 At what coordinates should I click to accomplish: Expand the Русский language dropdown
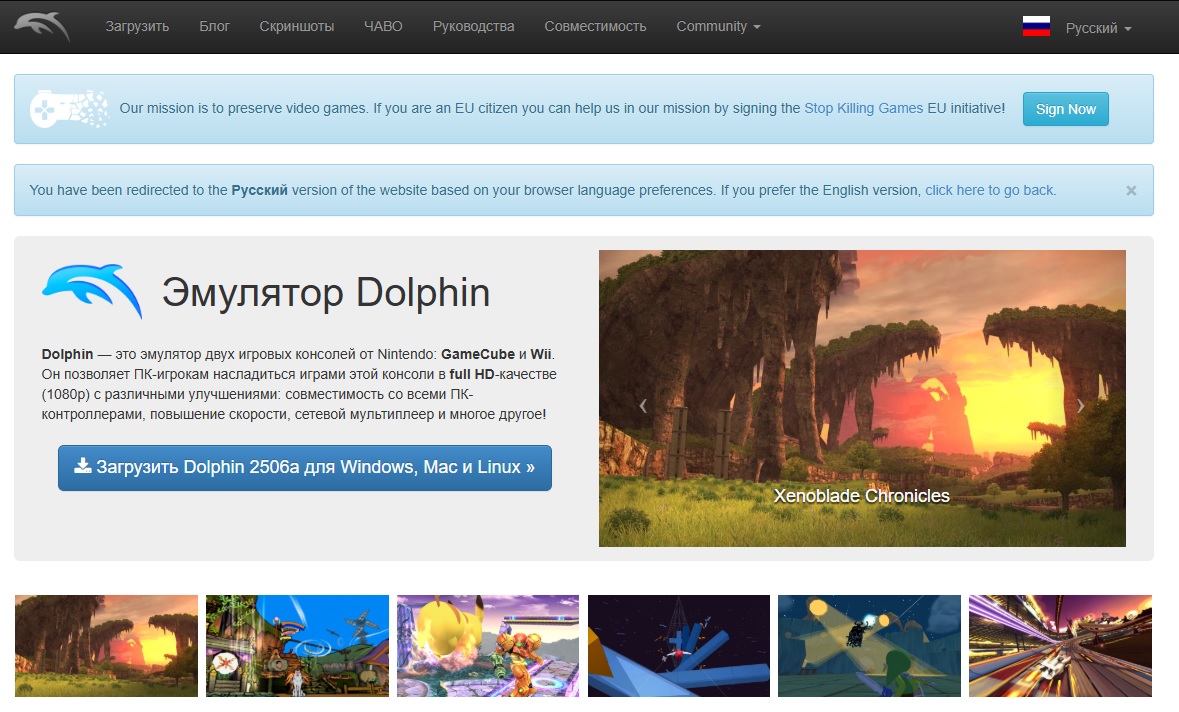pos(1098,29)
